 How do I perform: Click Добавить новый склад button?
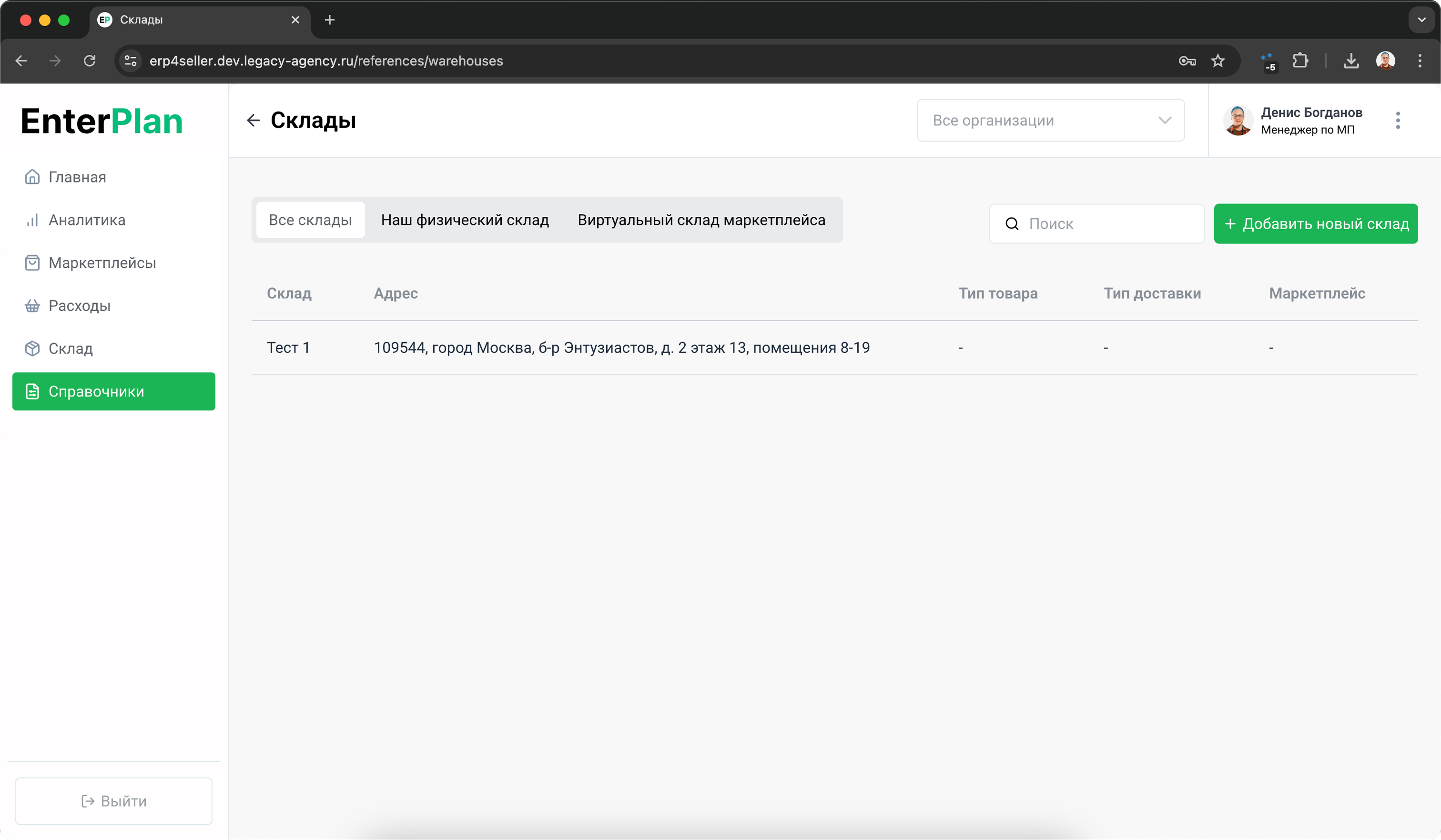(1315, 223)
